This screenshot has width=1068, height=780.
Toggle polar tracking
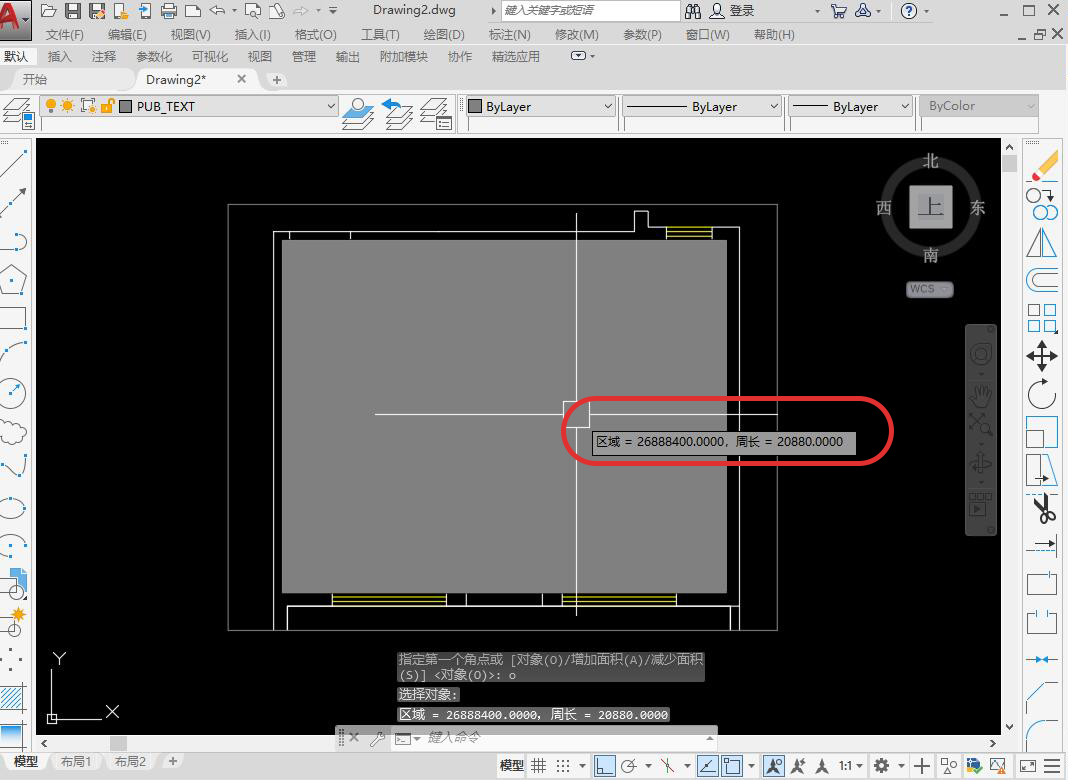tap(629, 766)
